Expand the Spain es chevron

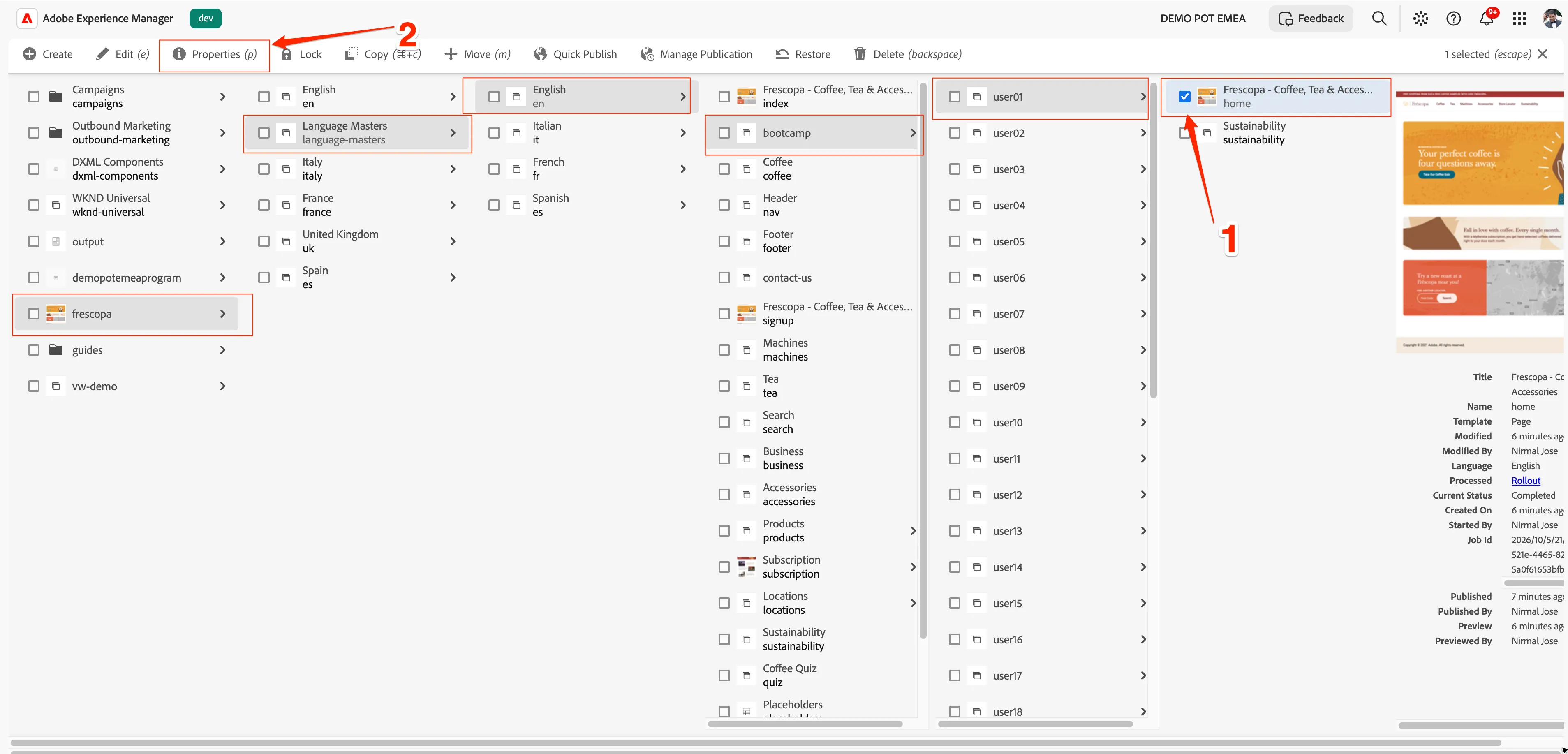pos(452,278)
